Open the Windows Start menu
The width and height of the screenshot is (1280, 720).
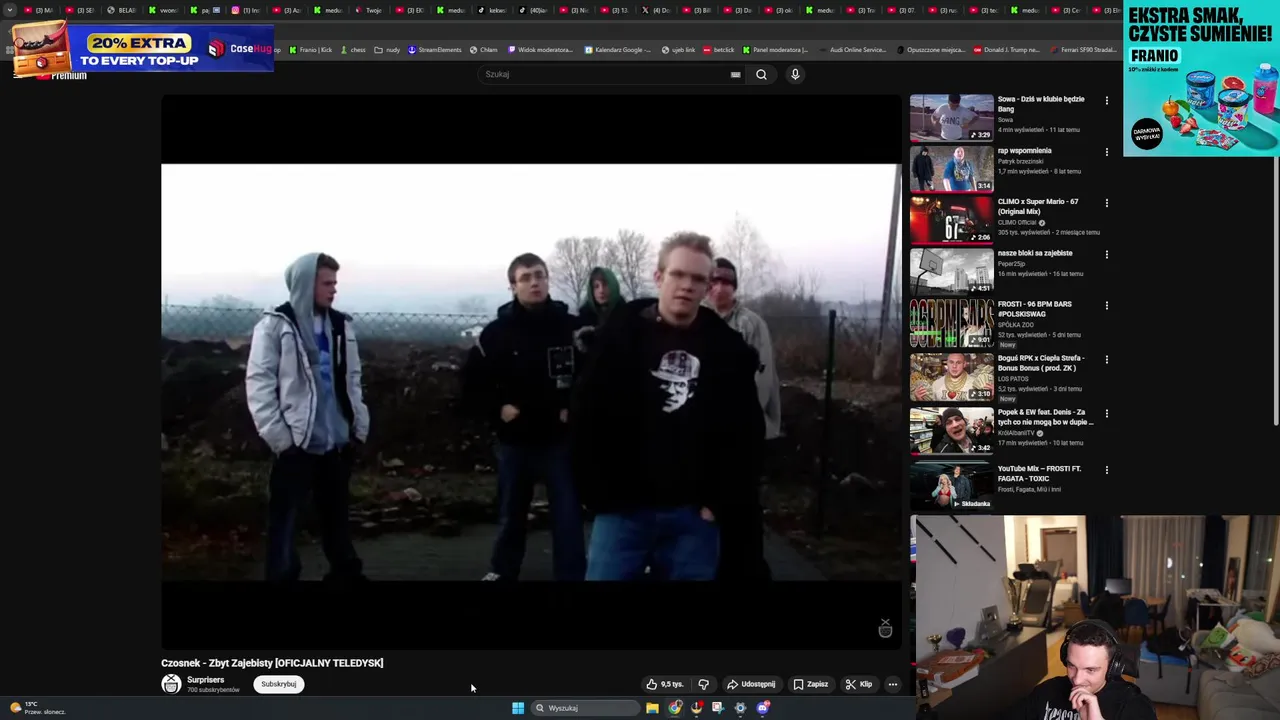(x=518, y=708)
